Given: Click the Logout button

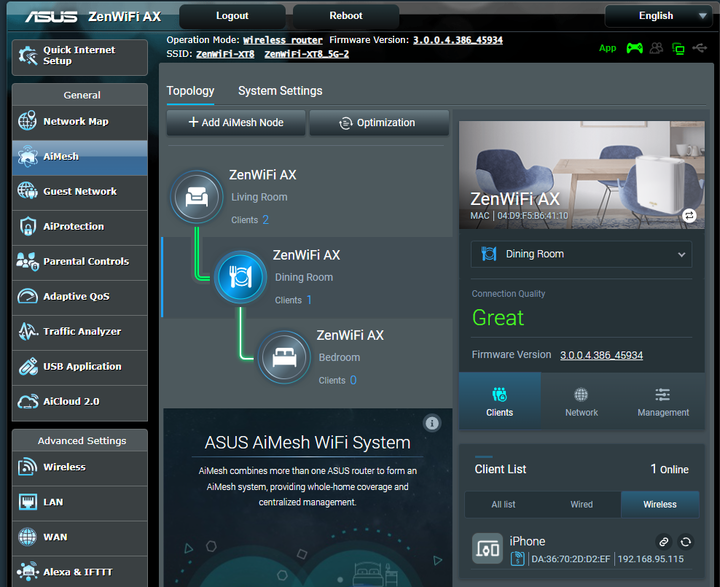Looking at the screenshot, I should pos(232,16).
